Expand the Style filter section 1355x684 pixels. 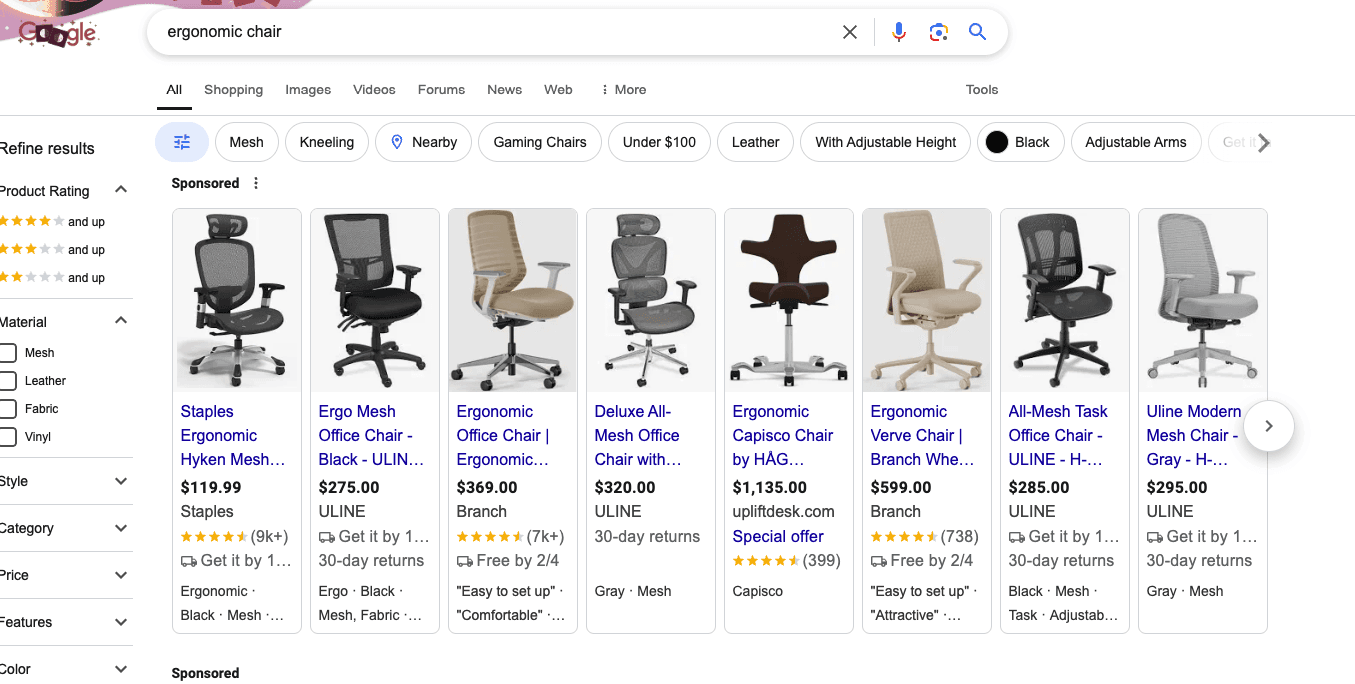[120, 481]
